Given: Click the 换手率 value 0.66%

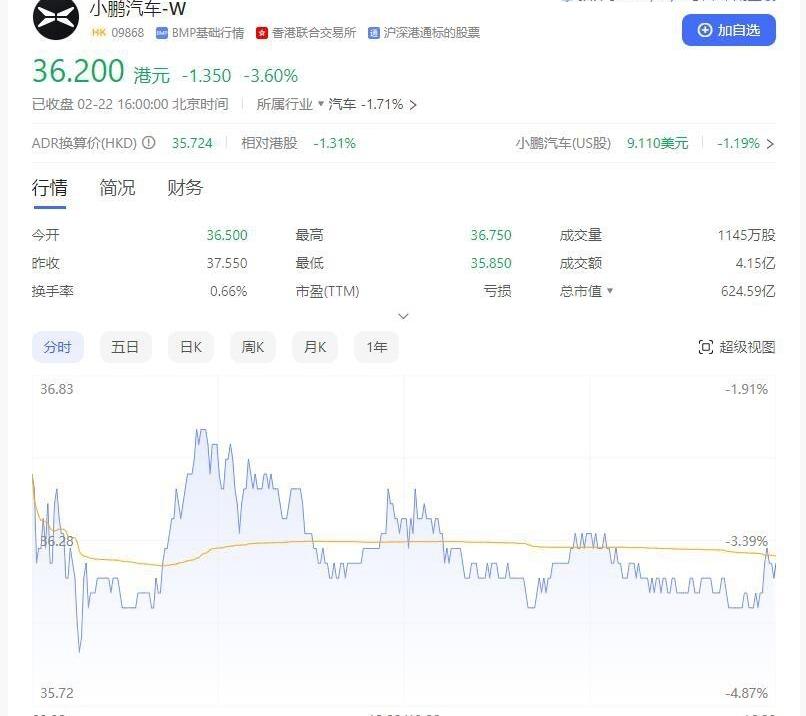Looking at the screenshot, I should [x=228, y=291].
